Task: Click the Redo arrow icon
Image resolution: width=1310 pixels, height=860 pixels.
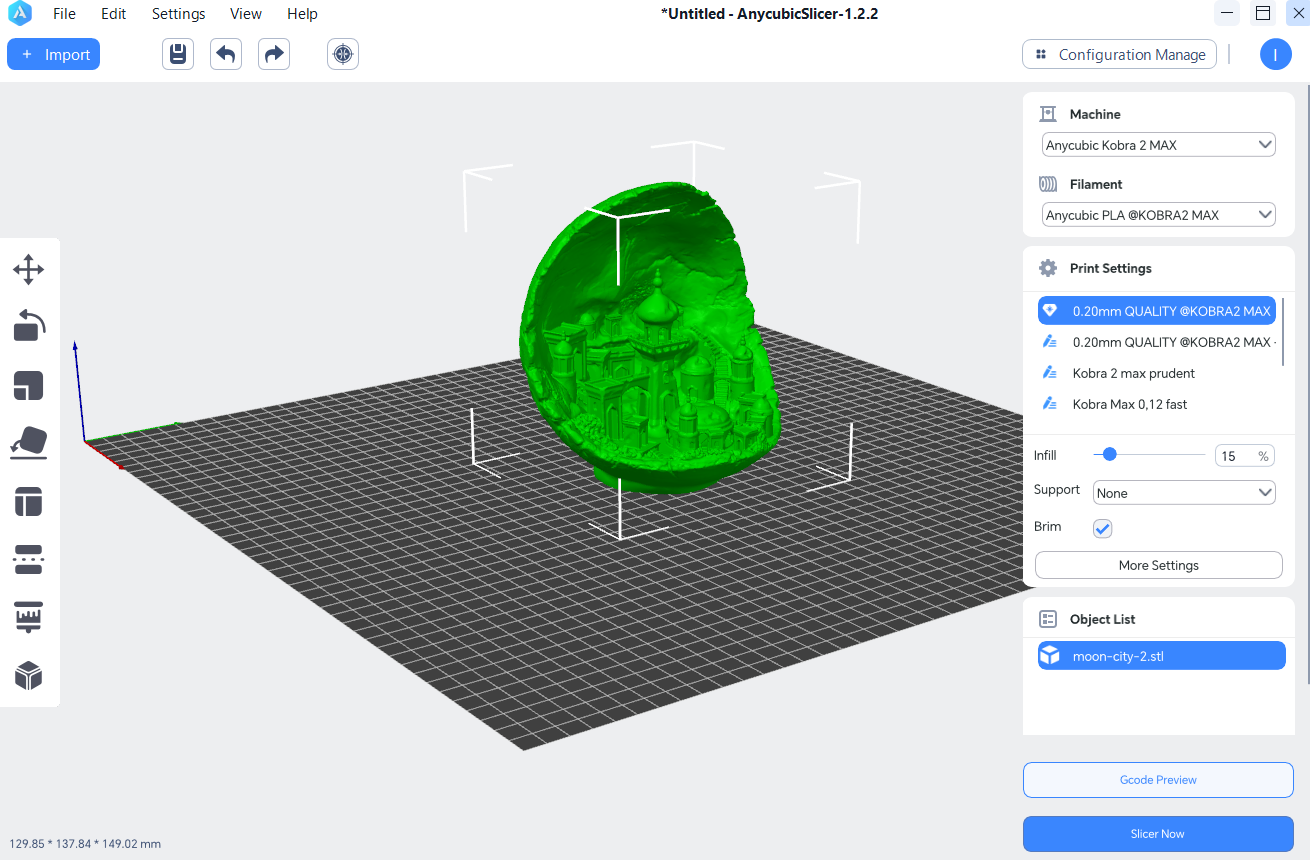Action: tap(274, 54)
